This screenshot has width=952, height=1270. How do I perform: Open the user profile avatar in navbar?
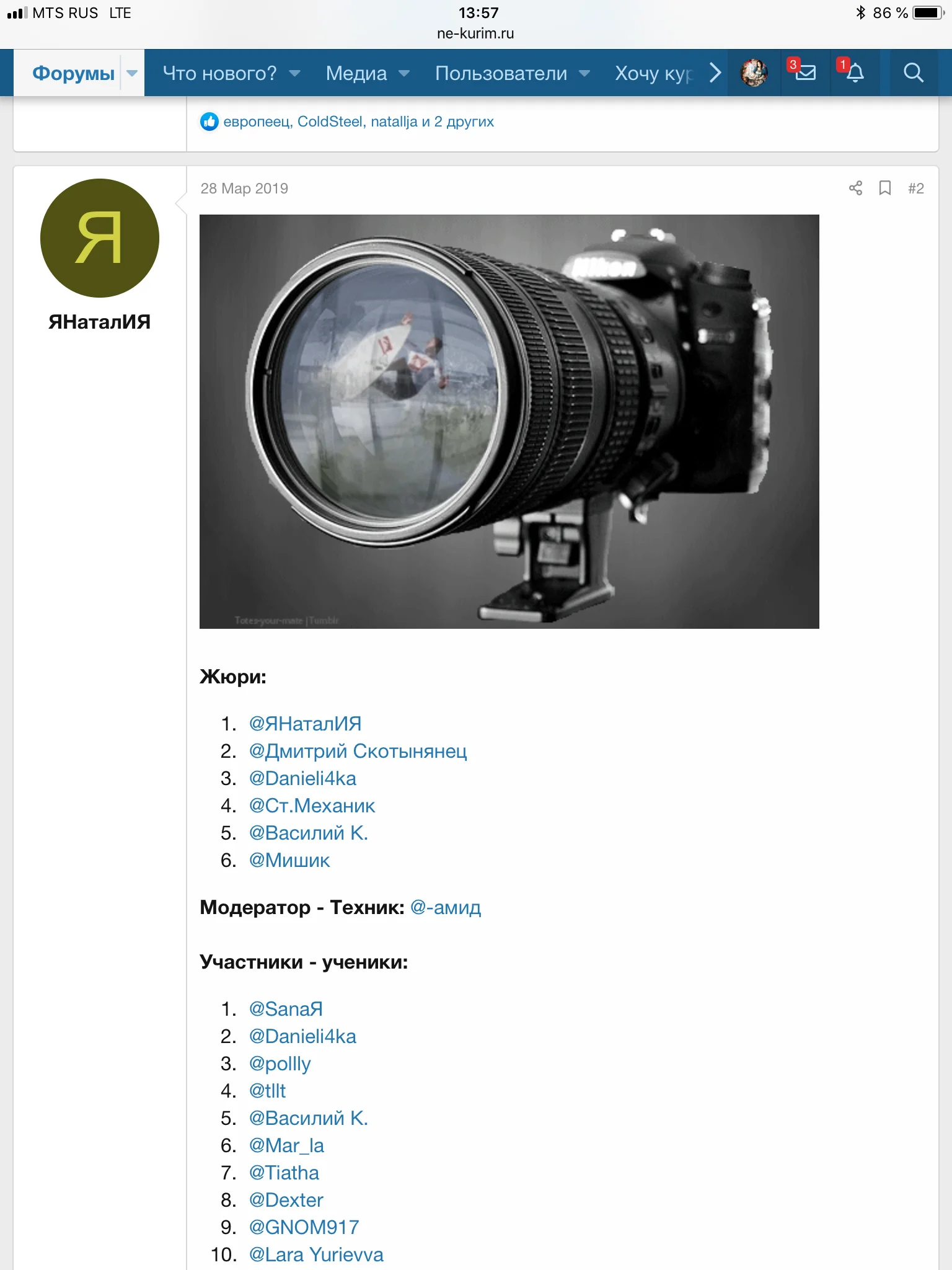(754, 73)
